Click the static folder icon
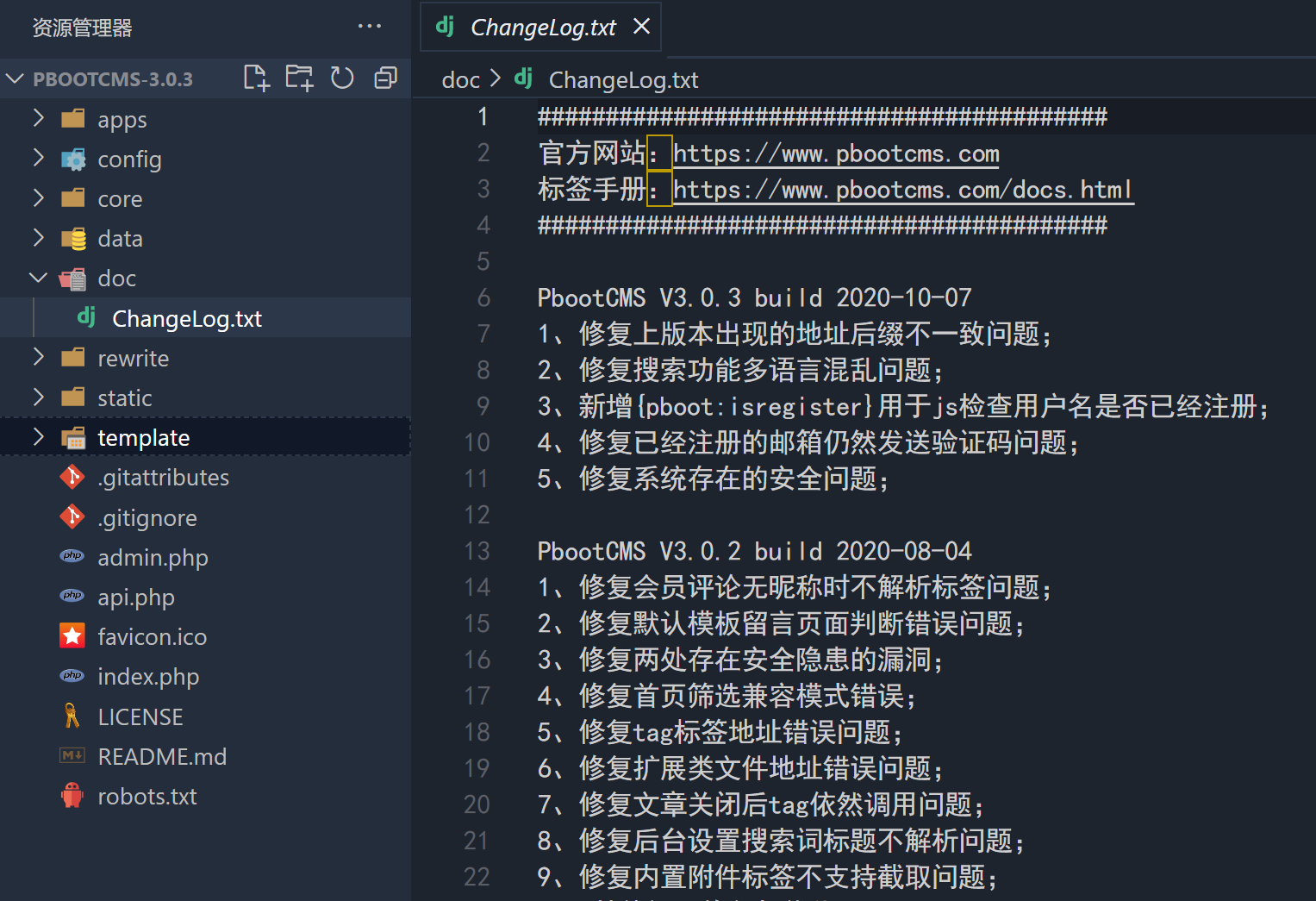The width and height of the screenshot is (1316, 901). click(x=73, y=397)
